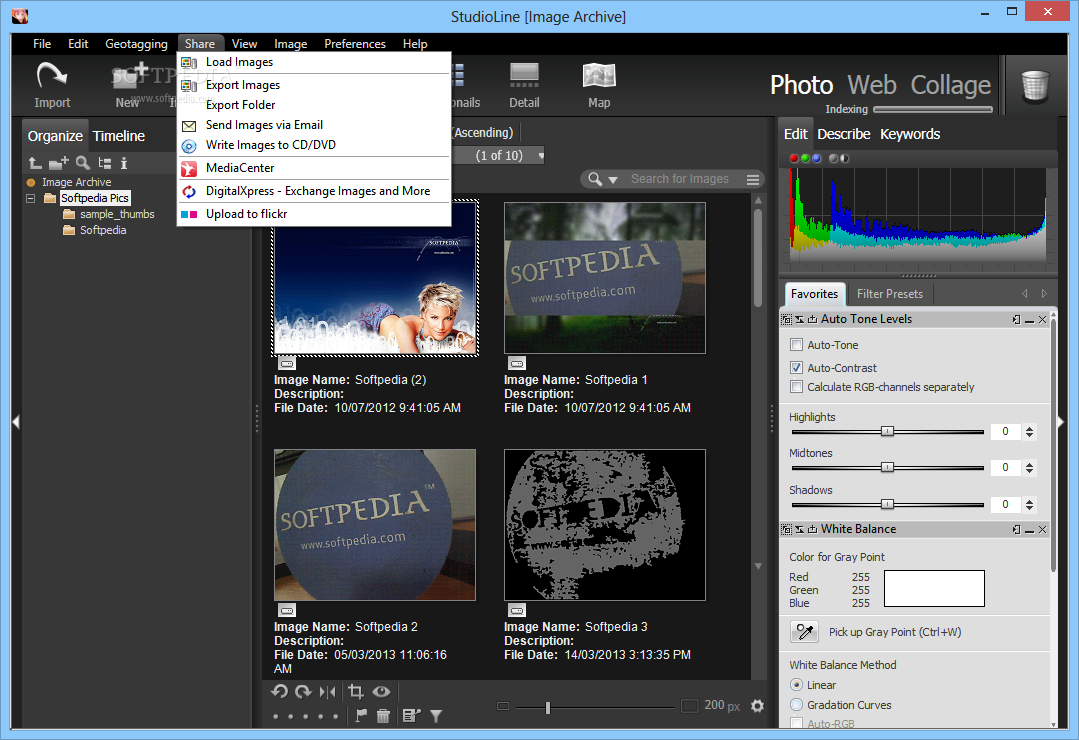
Task: Open the Geotagging menu
Action: (136, 43)
